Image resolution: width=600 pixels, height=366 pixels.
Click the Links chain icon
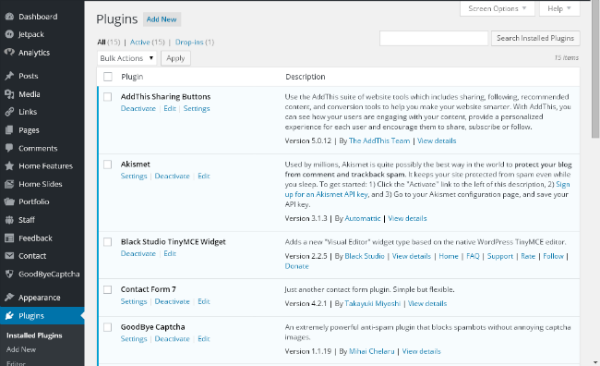click(x=9, y=112)
